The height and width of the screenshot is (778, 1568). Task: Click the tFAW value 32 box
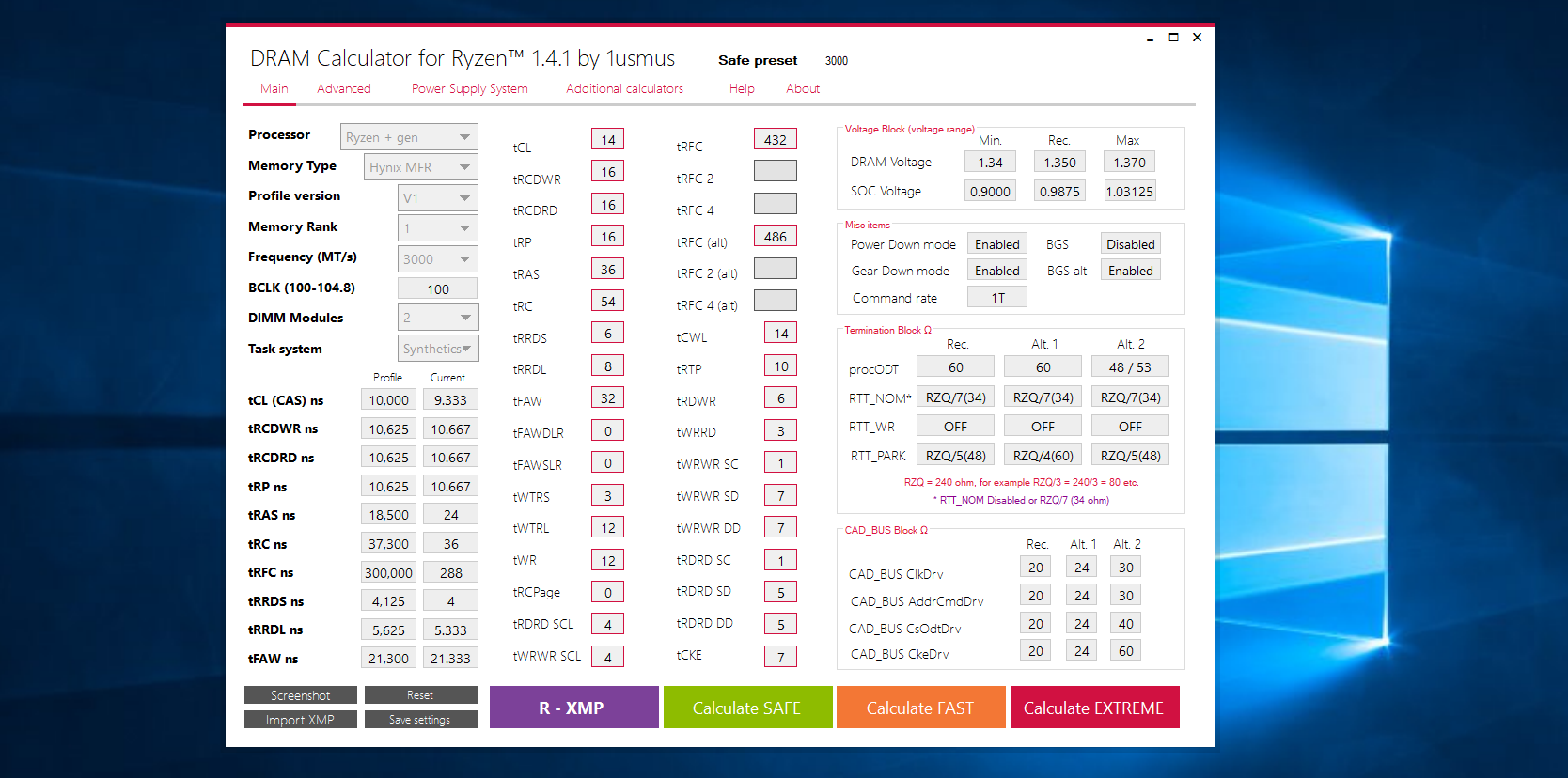[x=608, y=398]
